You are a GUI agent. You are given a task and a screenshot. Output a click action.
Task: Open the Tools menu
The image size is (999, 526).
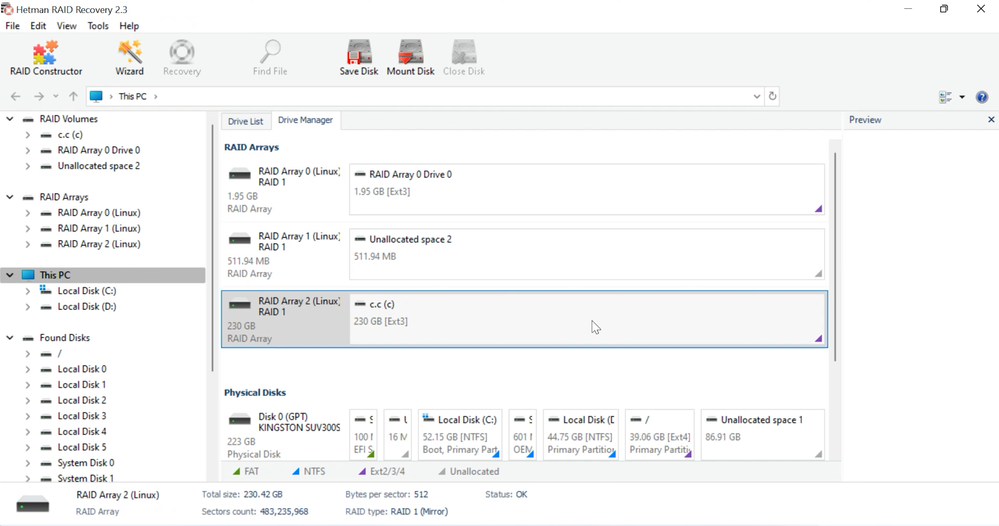[x=97, y=26]
